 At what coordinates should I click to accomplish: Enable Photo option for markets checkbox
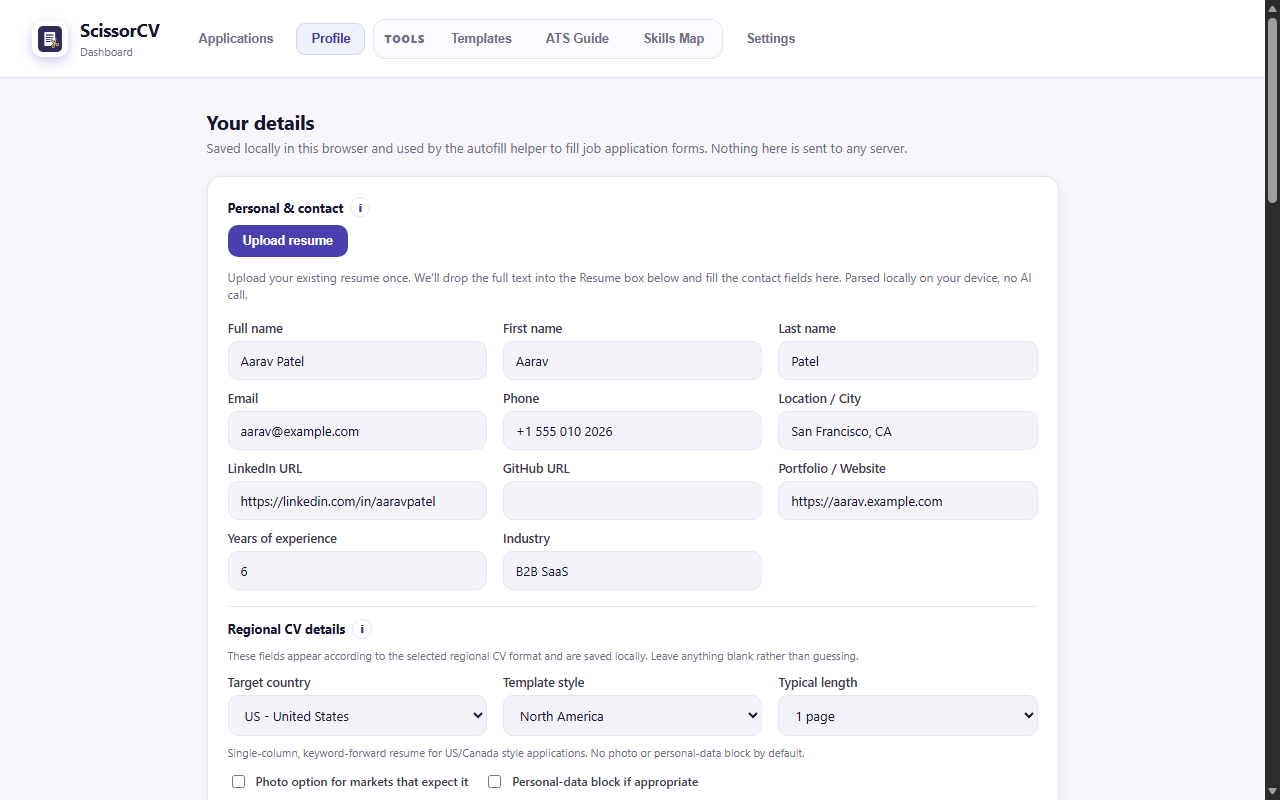point(239,782)
